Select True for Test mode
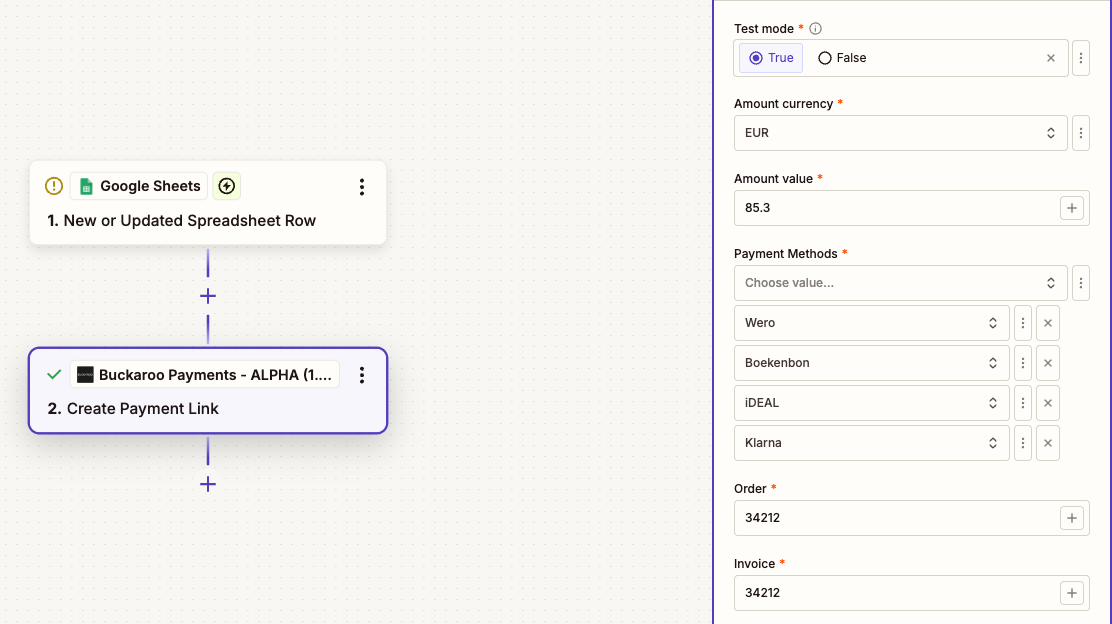The width and height of the screenshot is (1112, 624). (771, 58)
